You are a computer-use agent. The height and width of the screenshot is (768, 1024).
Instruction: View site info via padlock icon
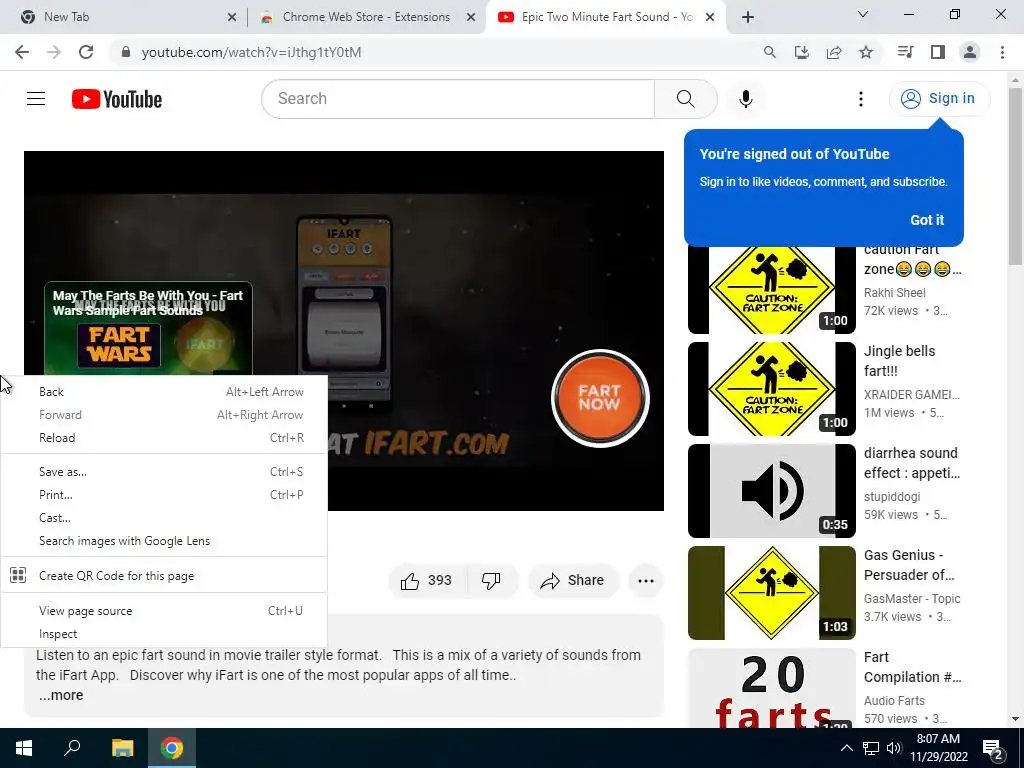click(126, 52)
